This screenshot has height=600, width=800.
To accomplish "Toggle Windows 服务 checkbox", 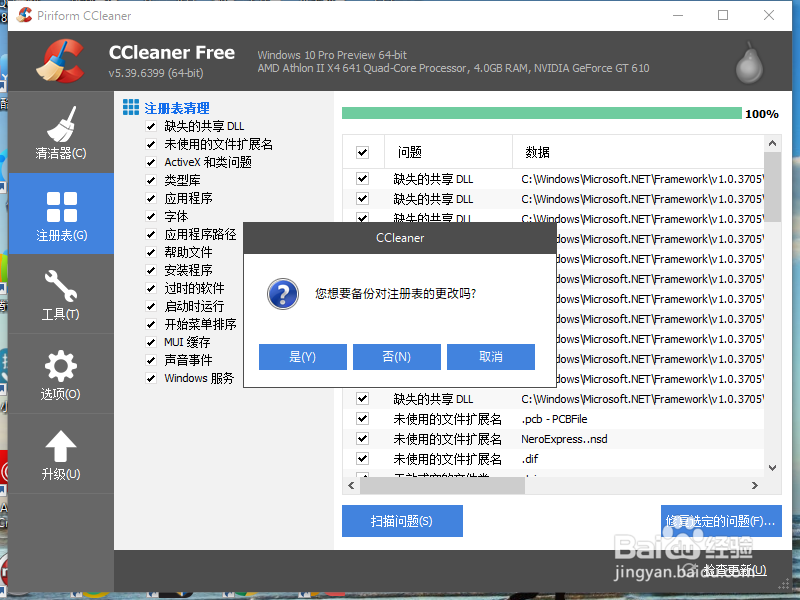I will [151, 378].
